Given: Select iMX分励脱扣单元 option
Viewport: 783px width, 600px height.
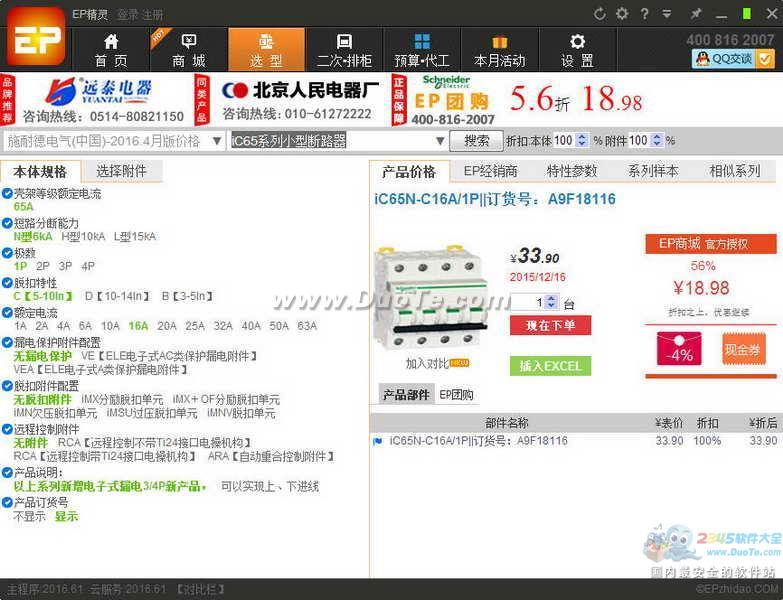Looking at the screenshot, I should (x=122, y=399).
